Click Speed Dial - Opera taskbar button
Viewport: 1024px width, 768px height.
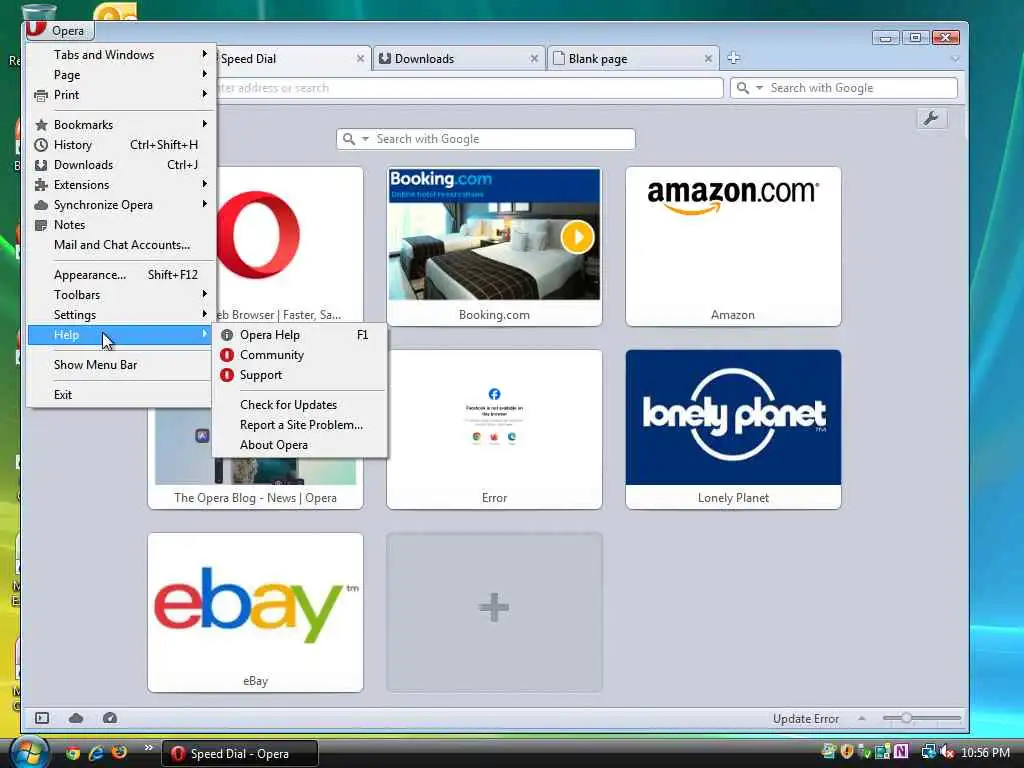point(240,754)
